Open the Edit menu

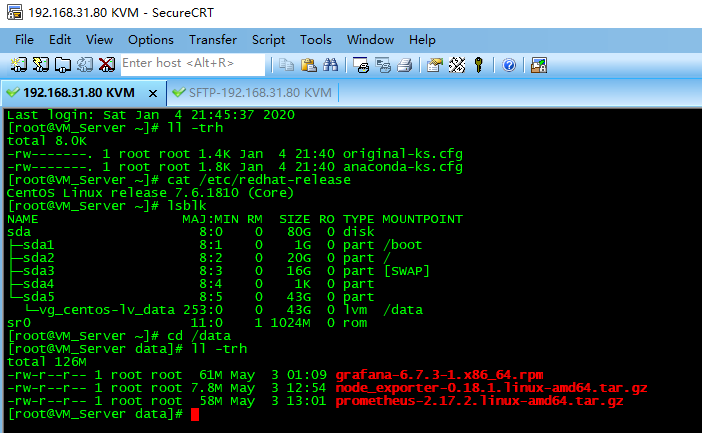tap(60, 40)
